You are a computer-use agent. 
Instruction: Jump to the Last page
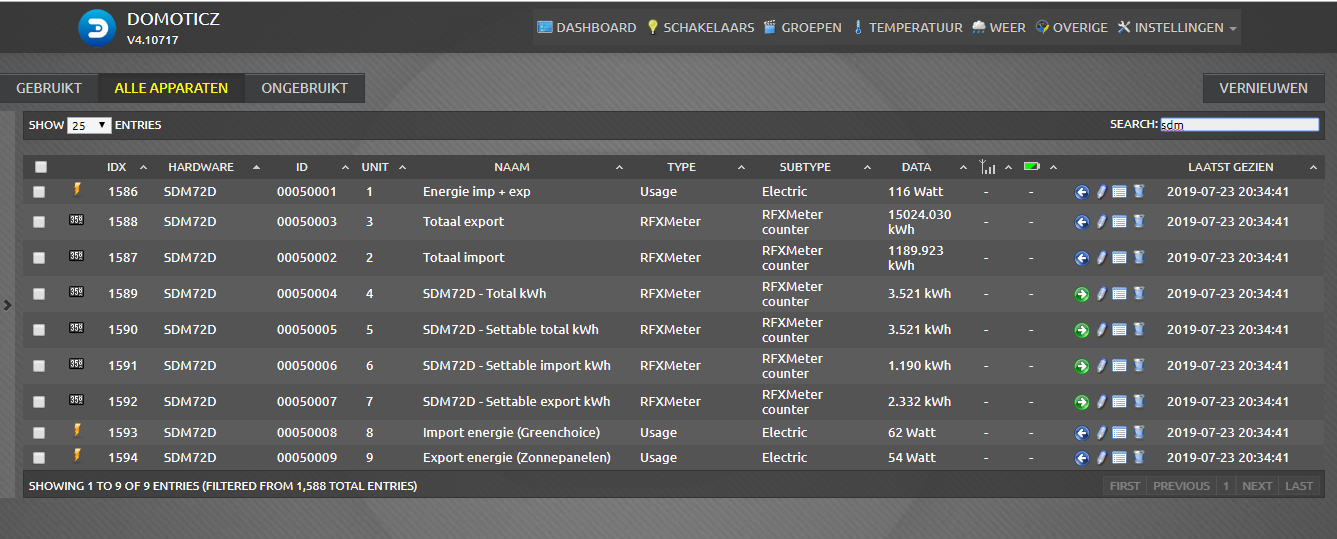point(1299,486)
